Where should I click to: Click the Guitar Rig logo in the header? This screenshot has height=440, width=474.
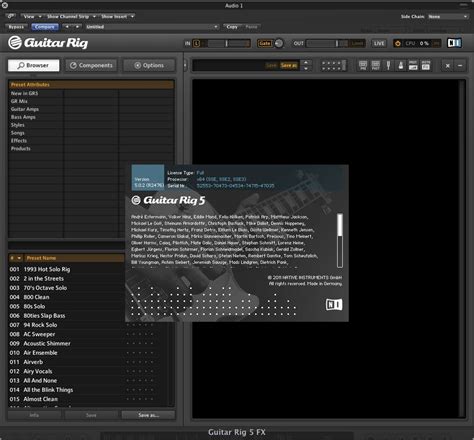[48, 43]
